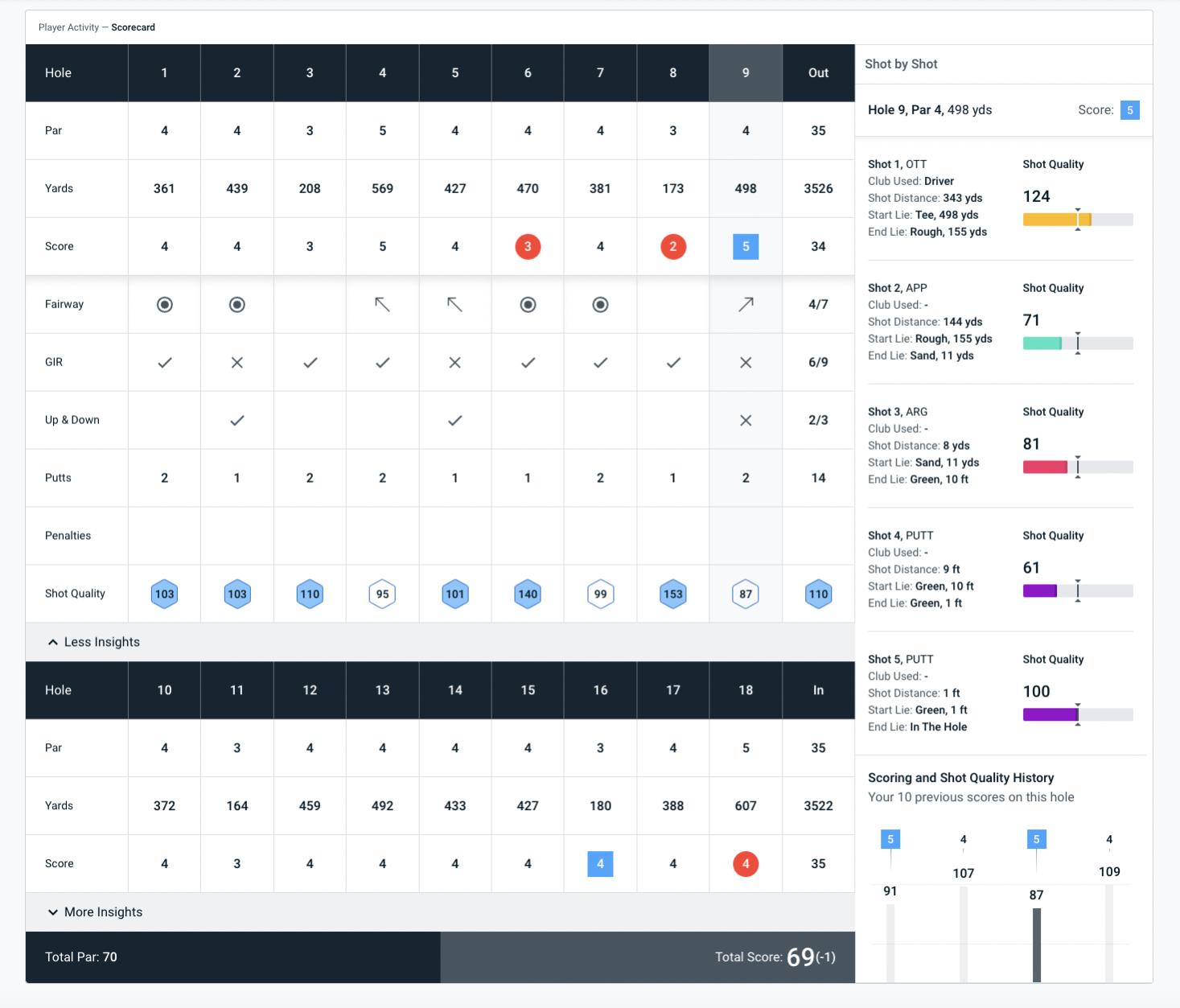Collapse the Less Insights section
This screenshot has width=1180, height=1008.
click(x=93, y=642)
